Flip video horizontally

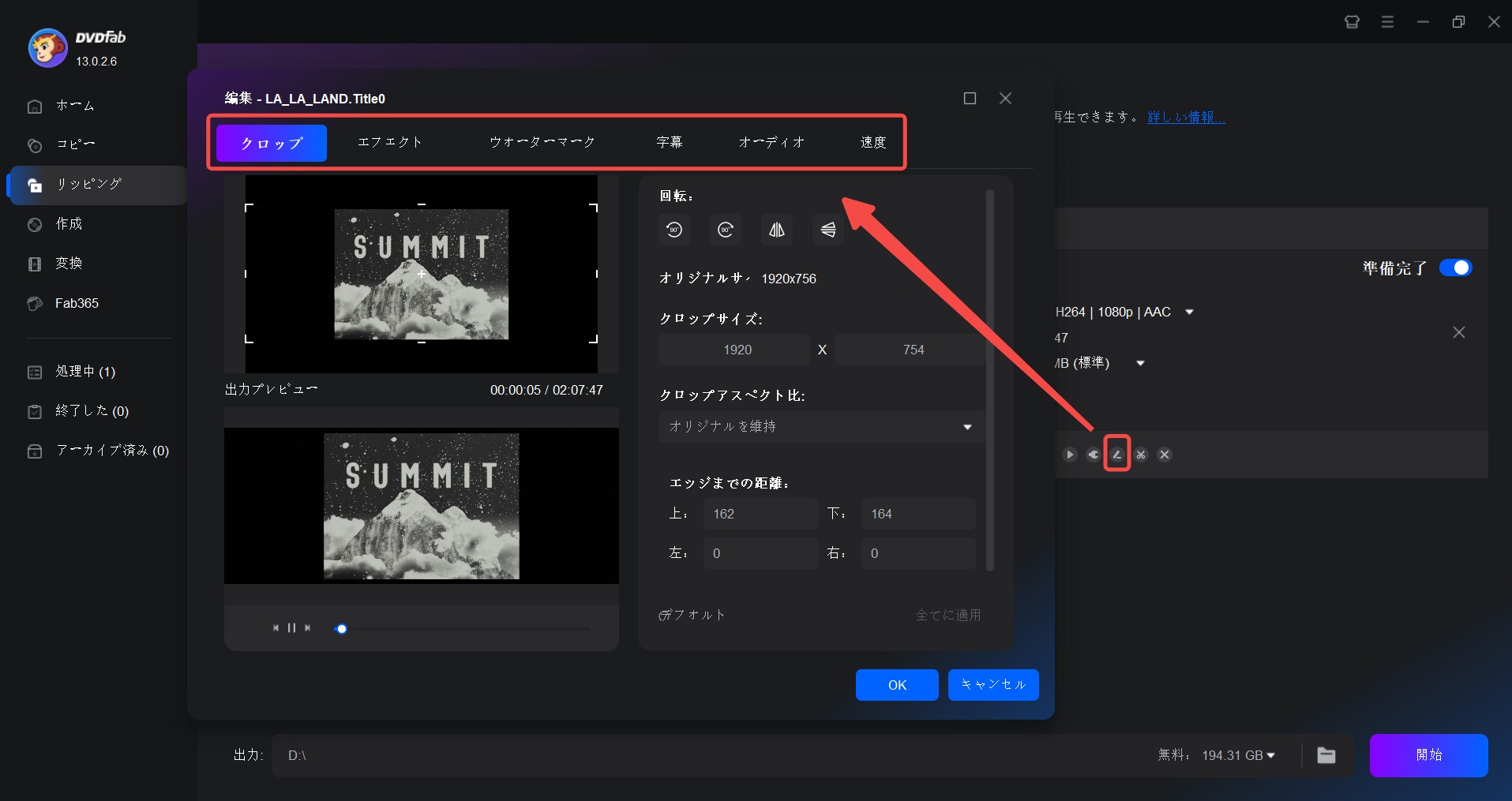(777, 230)
